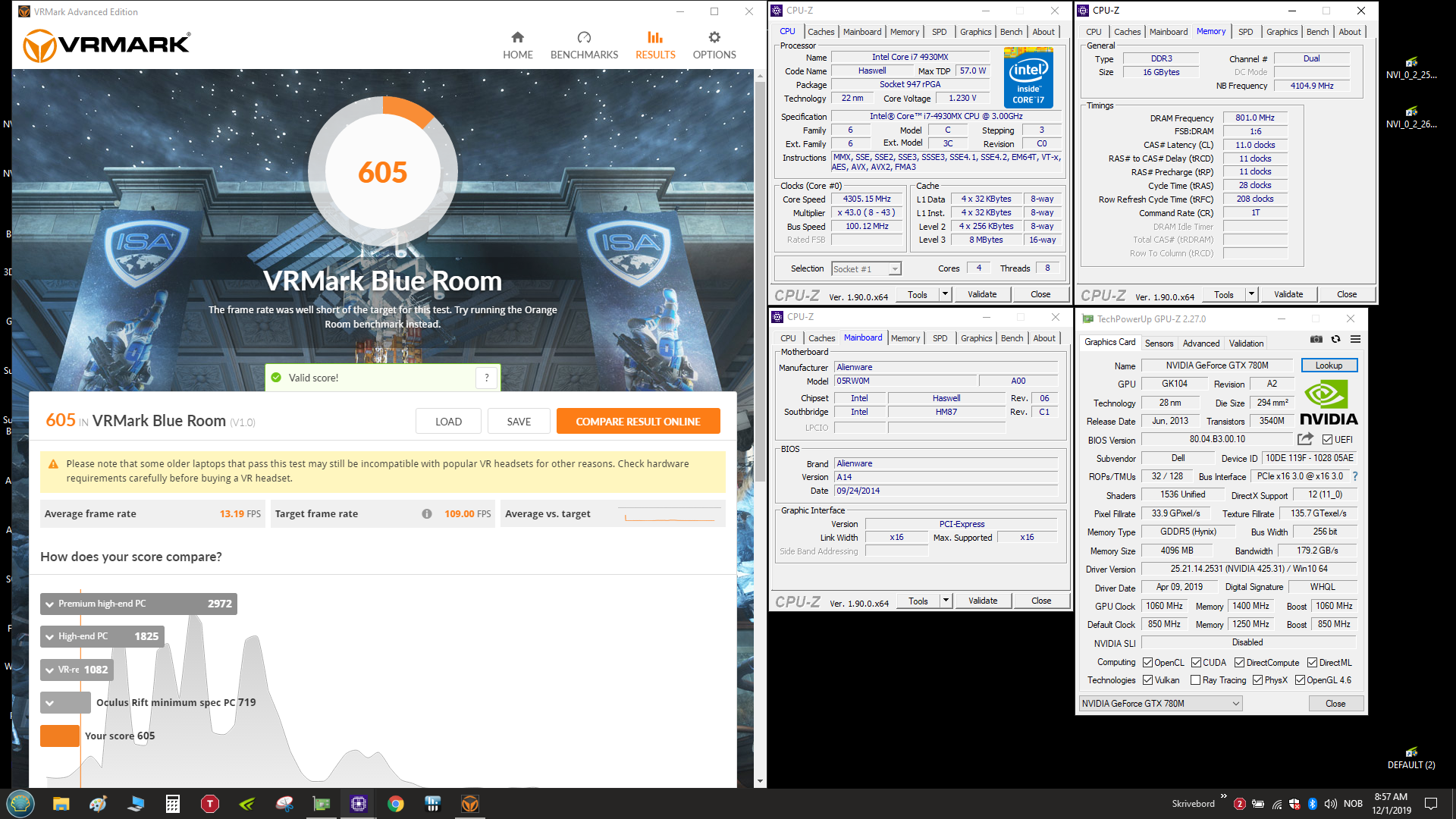Viewport: 1456px width, 819px height.
Task: Click VRMark scrollbar down arrow
Action: (x=760, y=781)
